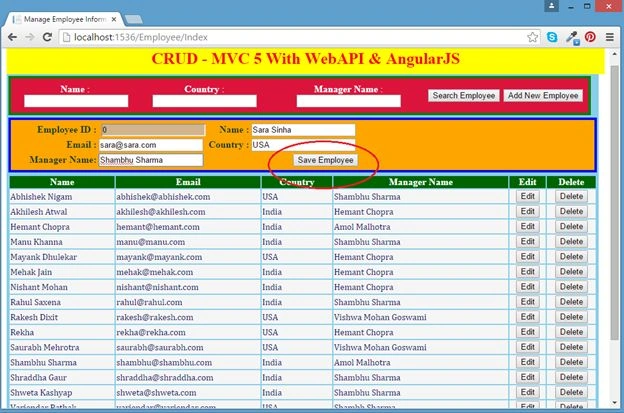Delete the Shweta Kashyap row

(x=571, y=393)
